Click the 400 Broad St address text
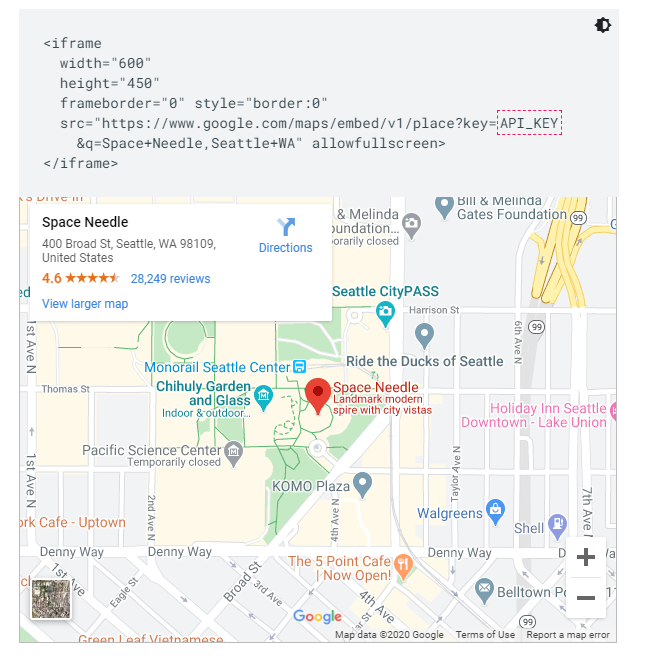 click(x=129, y=250)
